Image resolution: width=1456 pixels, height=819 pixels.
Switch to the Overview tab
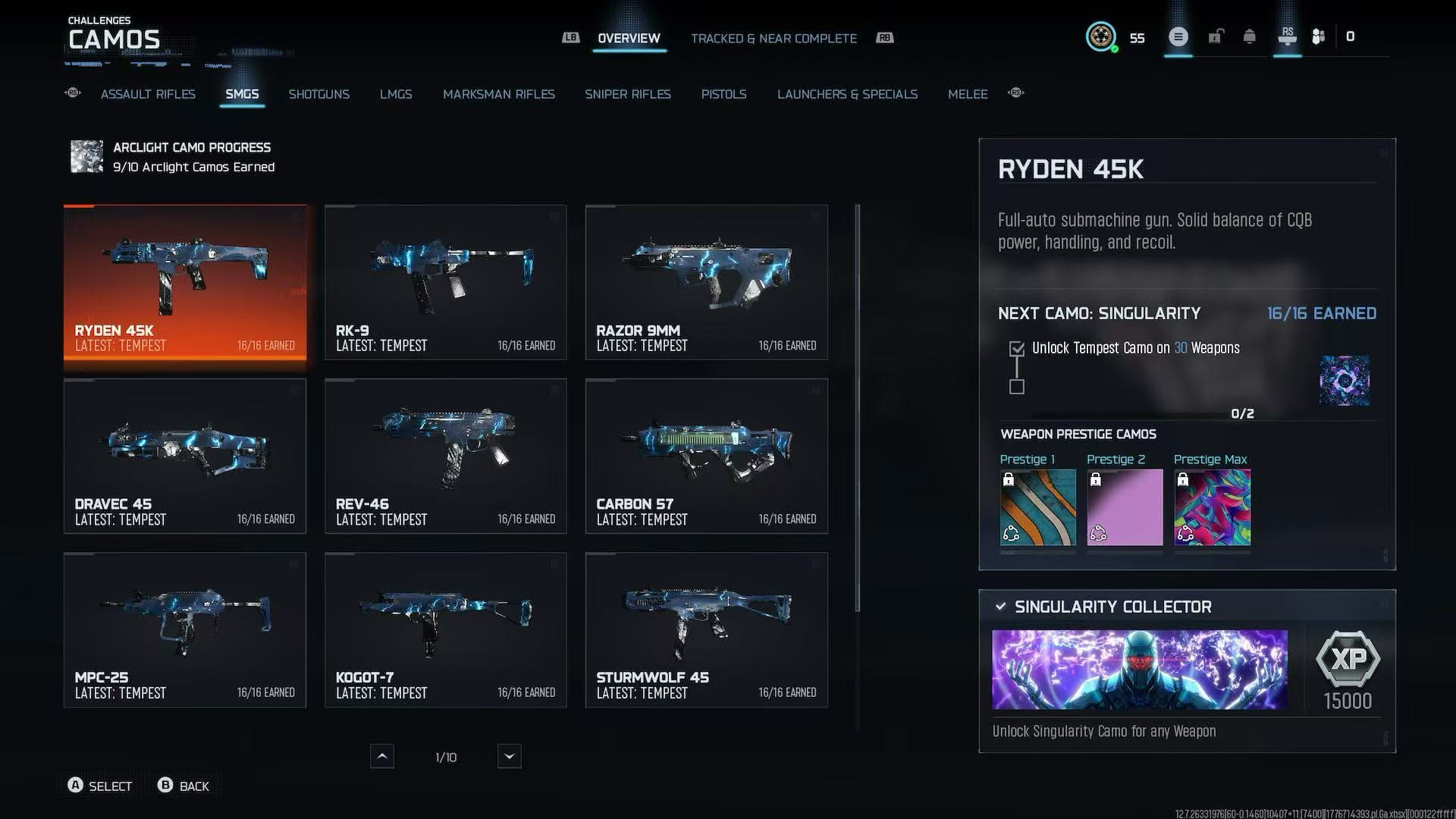tap(629, 38)
